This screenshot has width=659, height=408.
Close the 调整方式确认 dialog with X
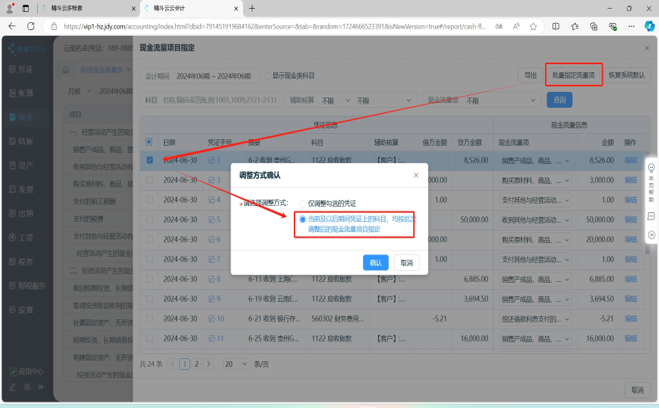point(416,175)
